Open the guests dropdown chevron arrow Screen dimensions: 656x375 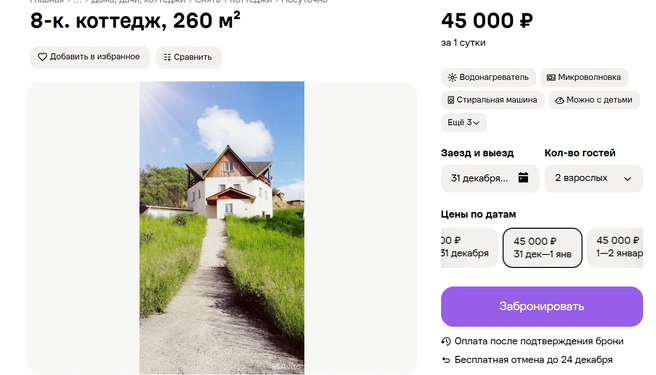click(x=627, y=179)
